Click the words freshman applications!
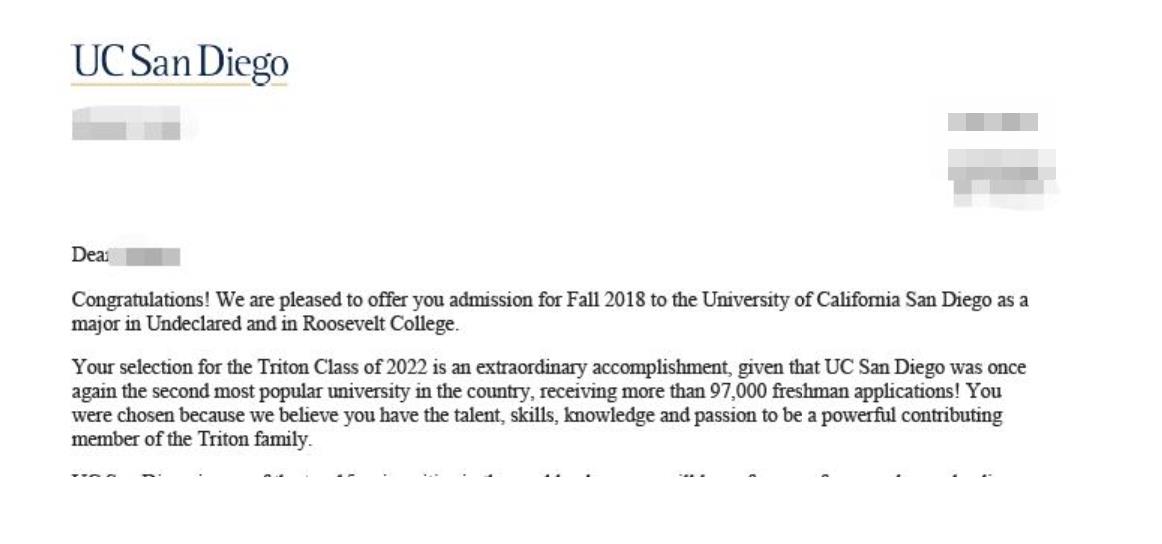The image size is (1162, 544). pyautogui.click(x=866, y=391)
